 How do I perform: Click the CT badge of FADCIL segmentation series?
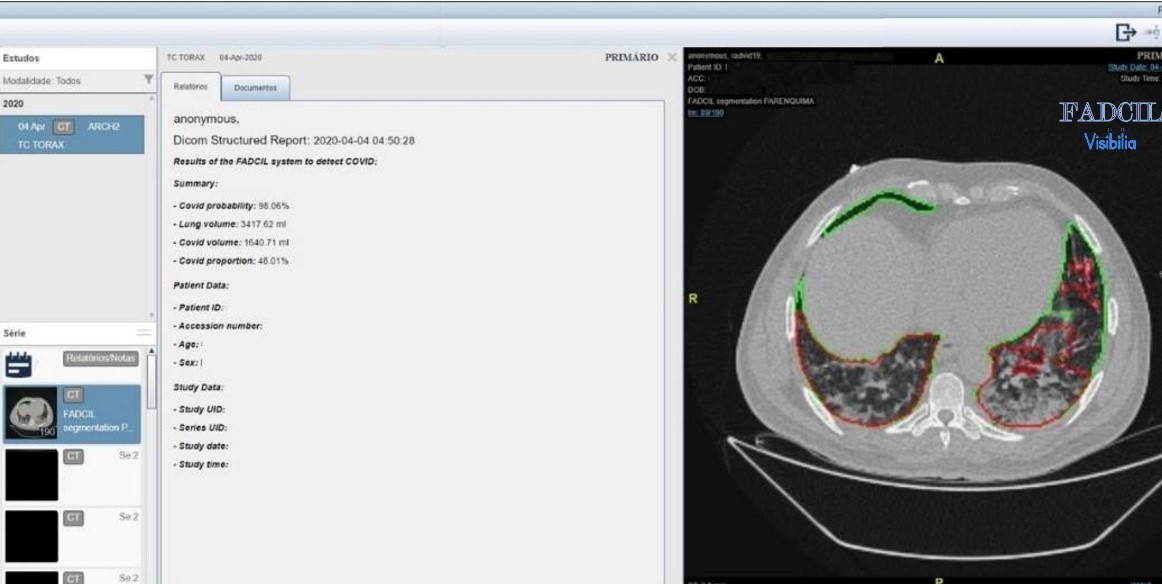(74, 395)
